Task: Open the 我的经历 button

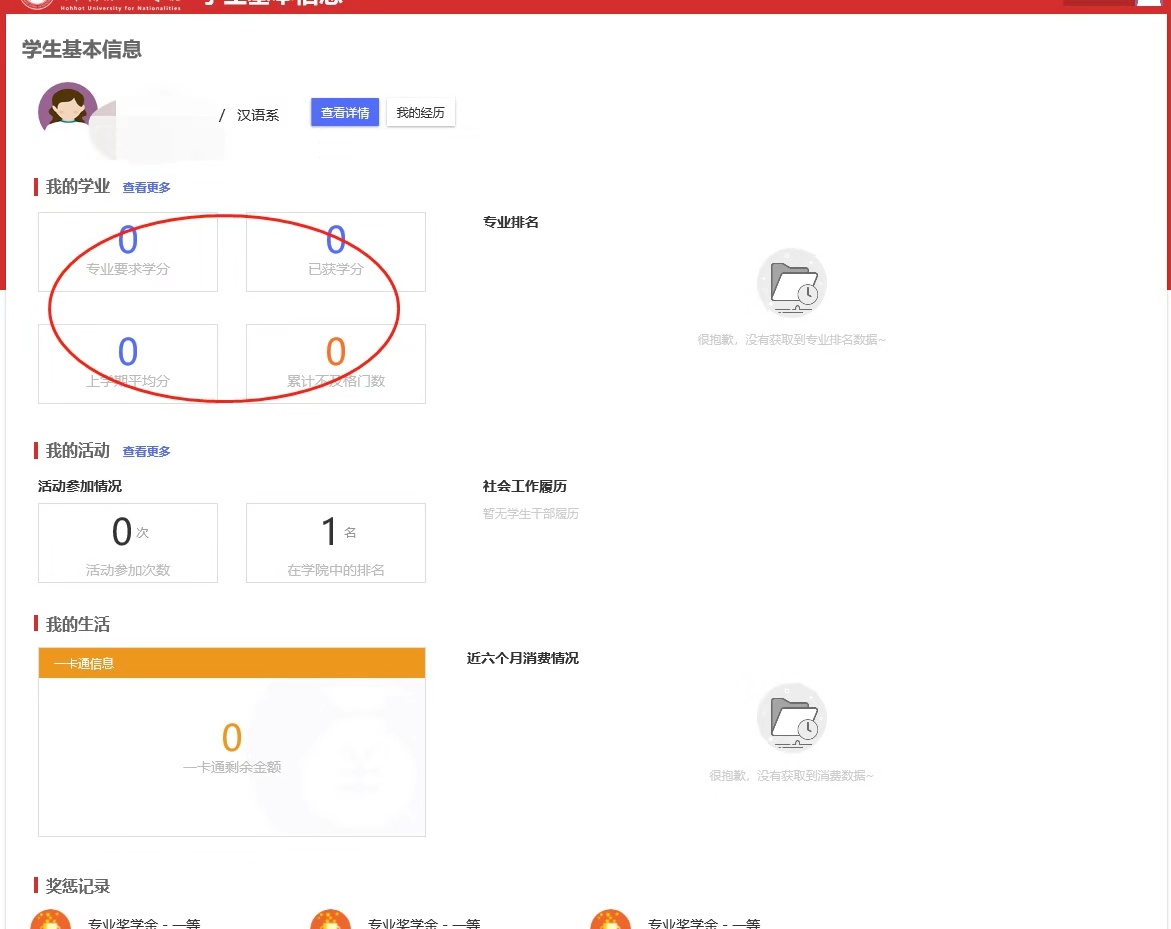Action: 420,113
